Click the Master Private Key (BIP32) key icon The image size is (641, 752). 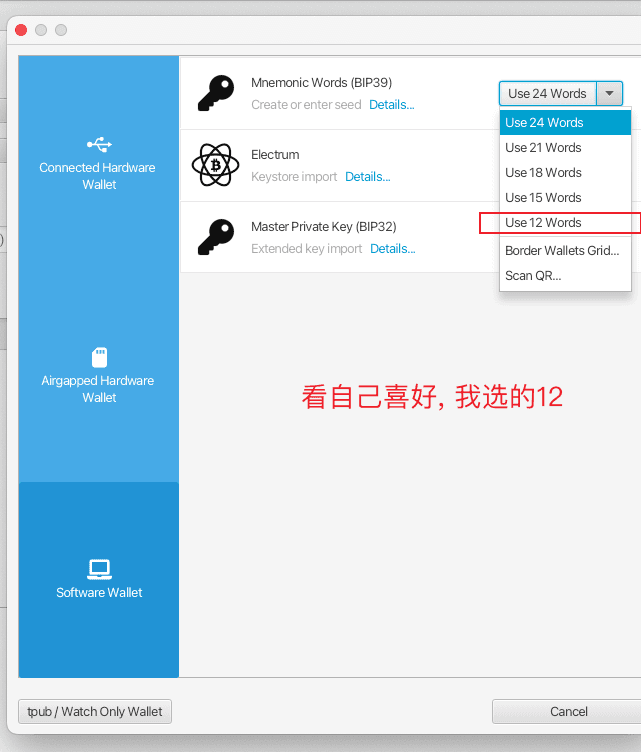[x=216, y=237]
